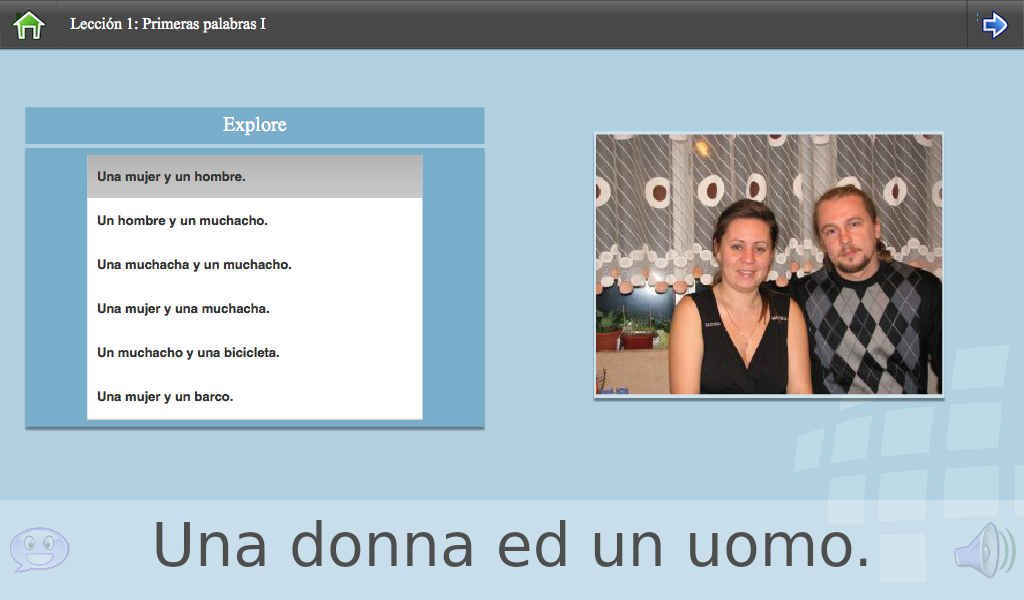This screenshot has height=600, width=1024.
Task: Select the phrase "Una mujer y un hombre."
Action: (x=255, y=176)
